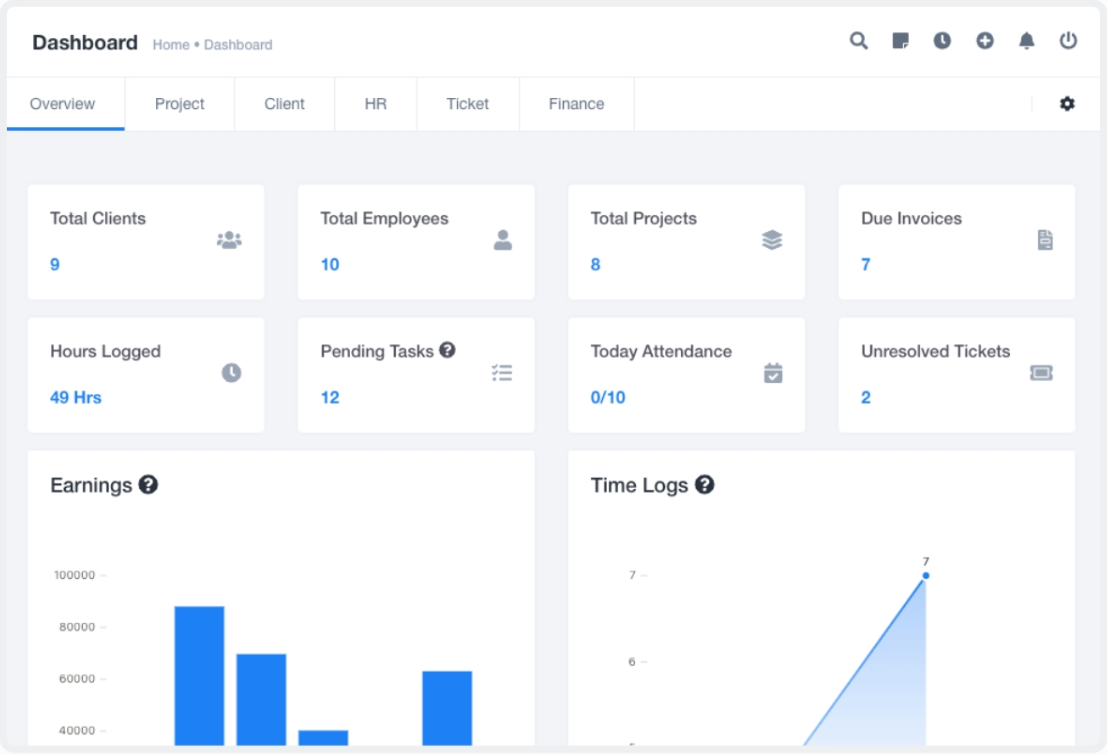Open the notifications bell
This screenshot has height=755, width=1107.
[x=1027, y=41]
